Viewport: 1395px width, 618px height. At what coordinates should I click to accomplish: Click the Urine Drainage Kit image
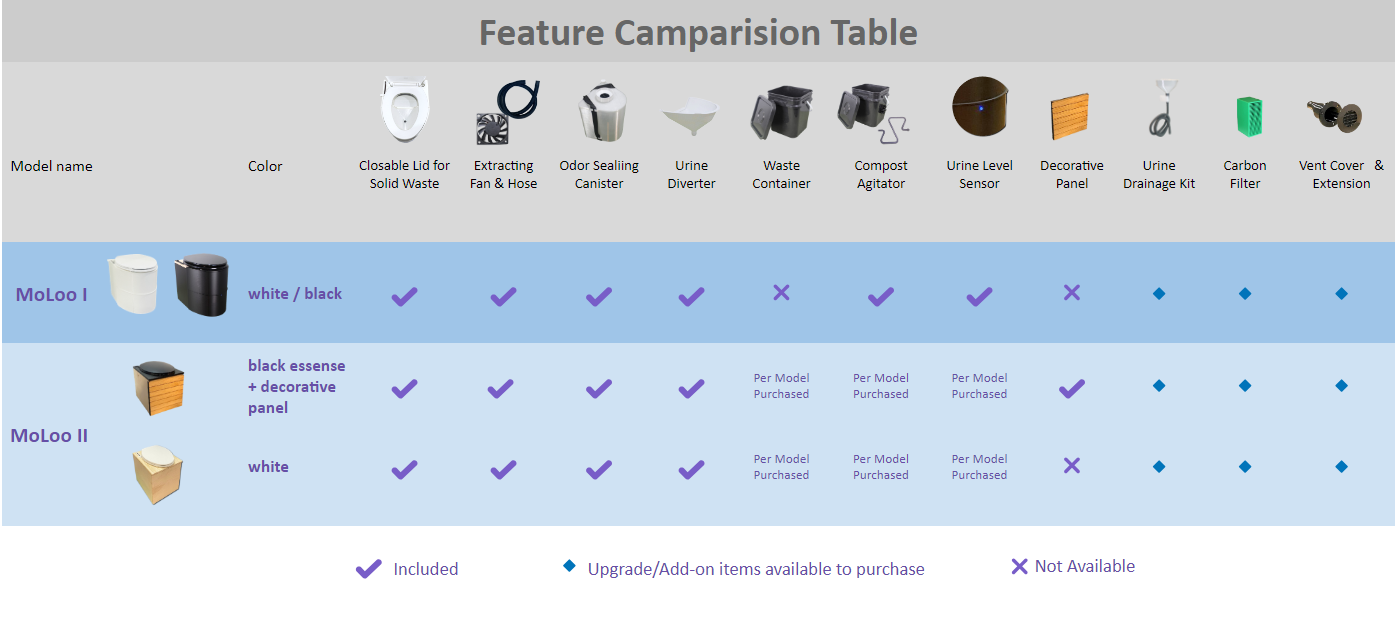coord(1159,109)
